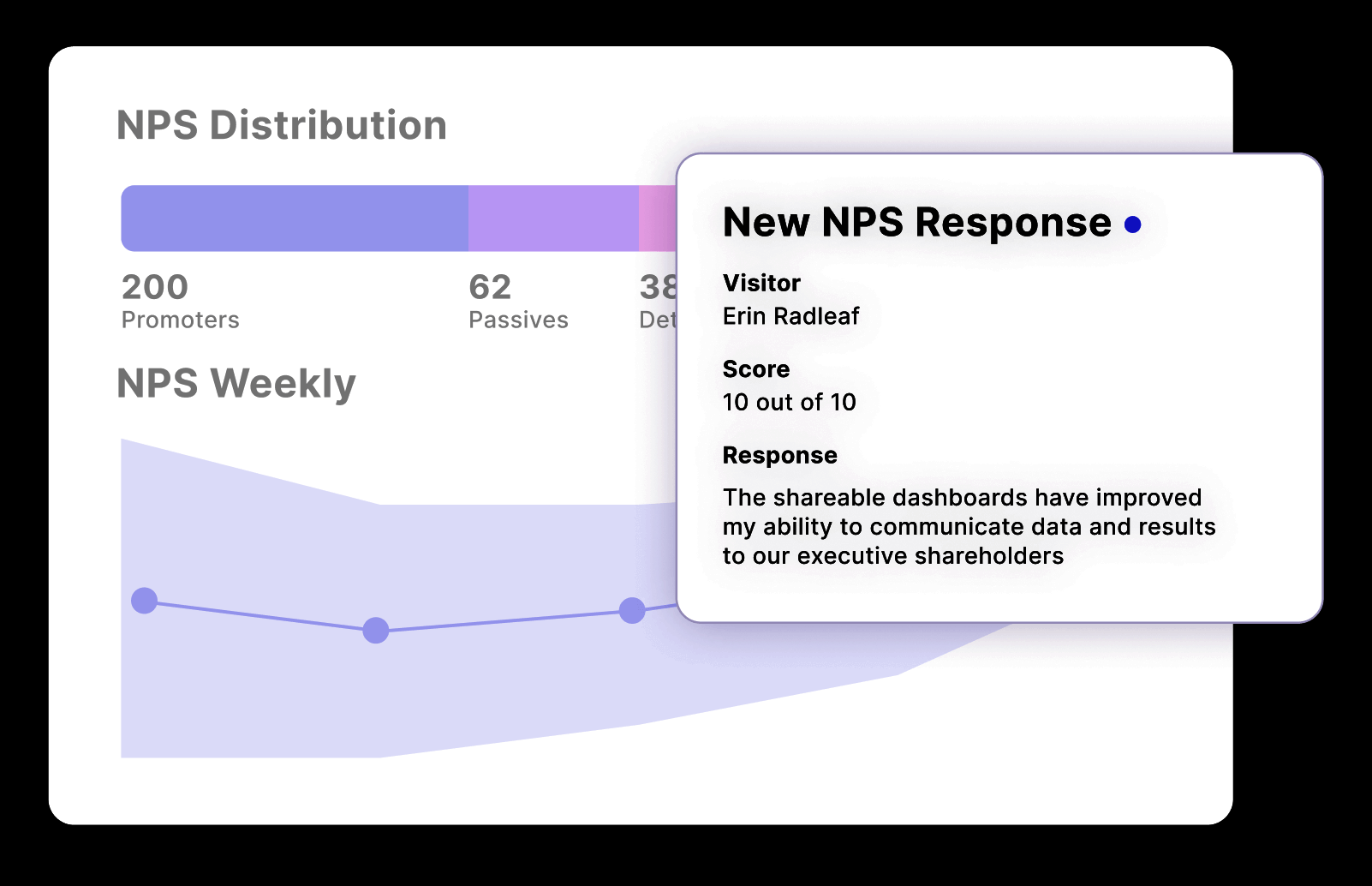Screen dimensions: 1372x886
Task: Click the NPS Distribution heading
Action: point(282,125)
